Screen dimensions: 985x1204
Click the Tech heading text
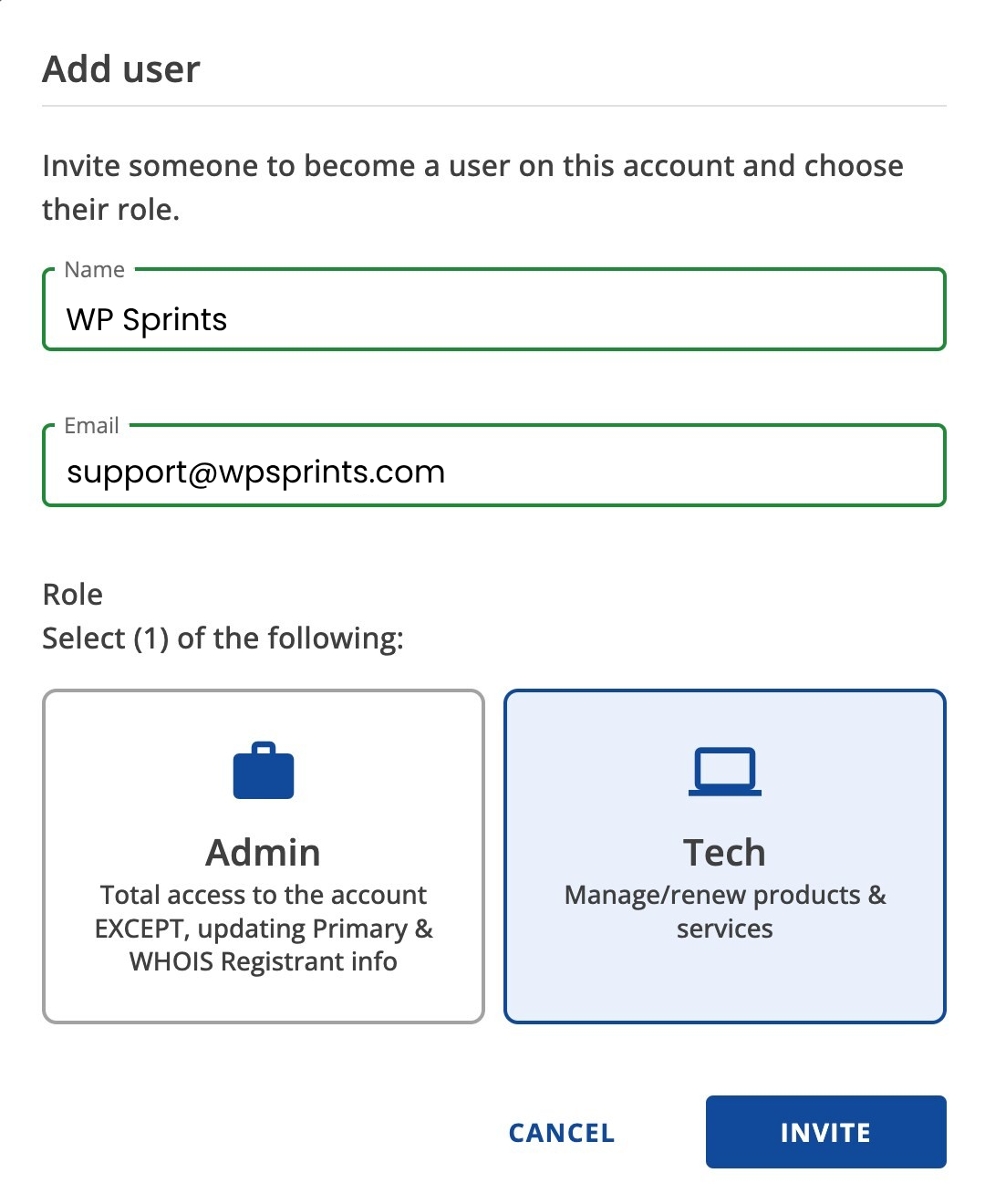724,853
